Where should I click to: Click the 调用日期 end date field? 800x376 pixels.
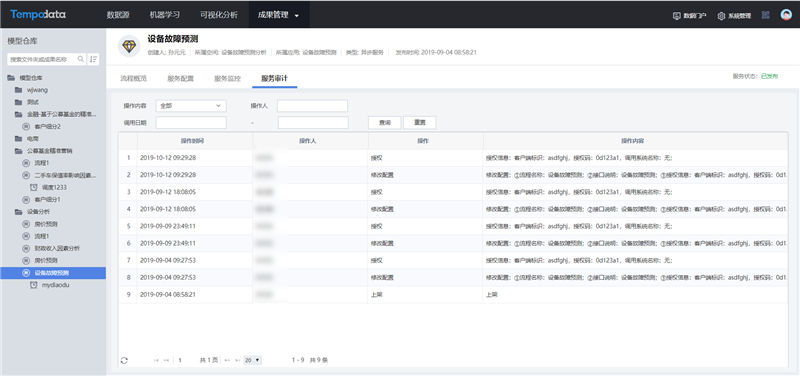tap(313, 123)
